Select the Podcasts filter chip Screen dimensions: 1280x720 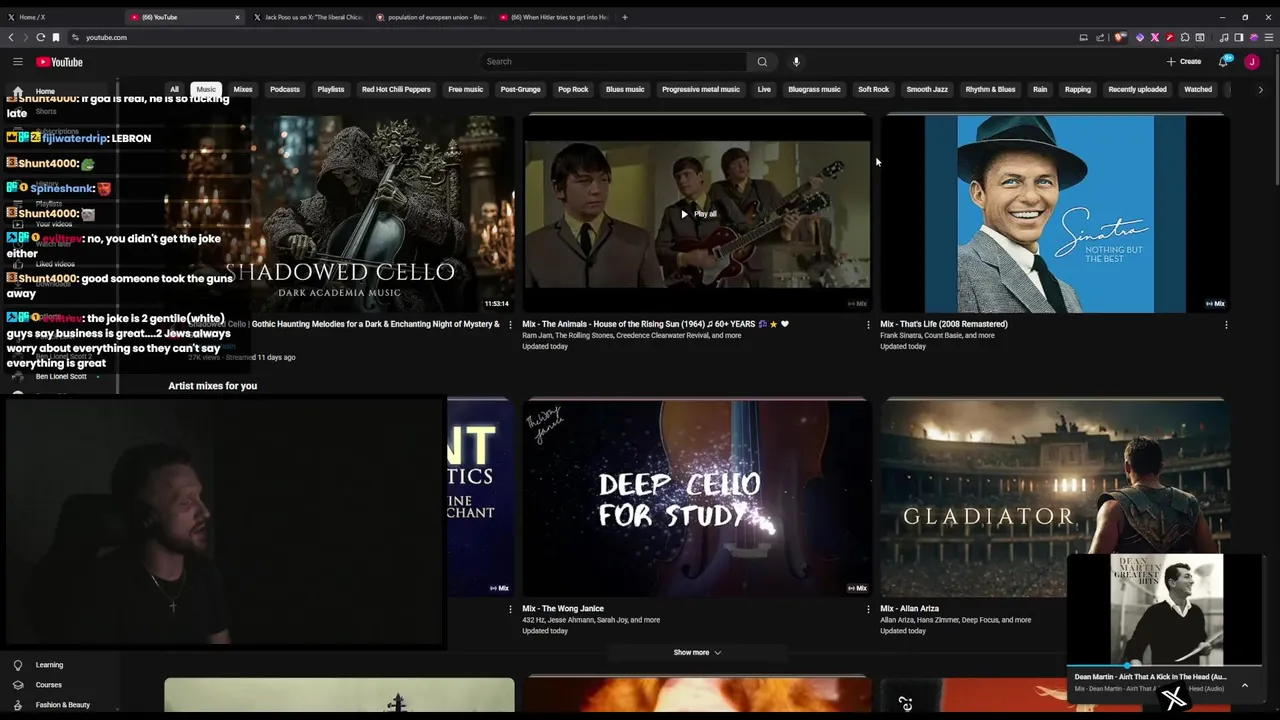(285, 89)
